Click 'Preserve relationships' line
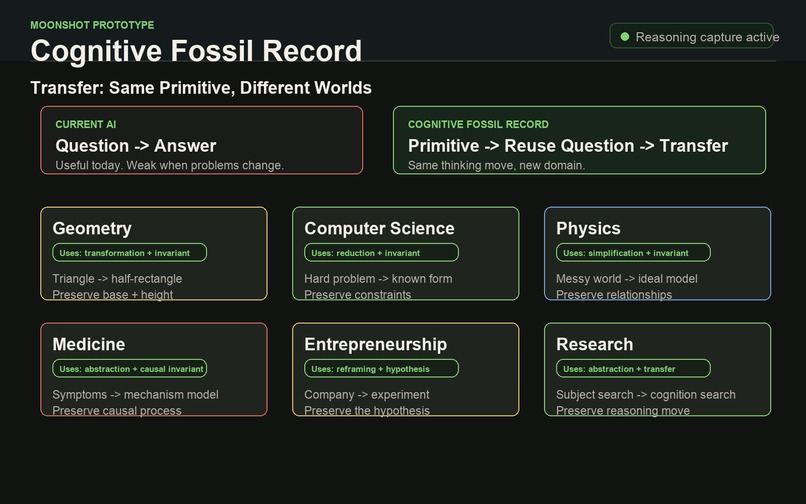 (614, 295)
